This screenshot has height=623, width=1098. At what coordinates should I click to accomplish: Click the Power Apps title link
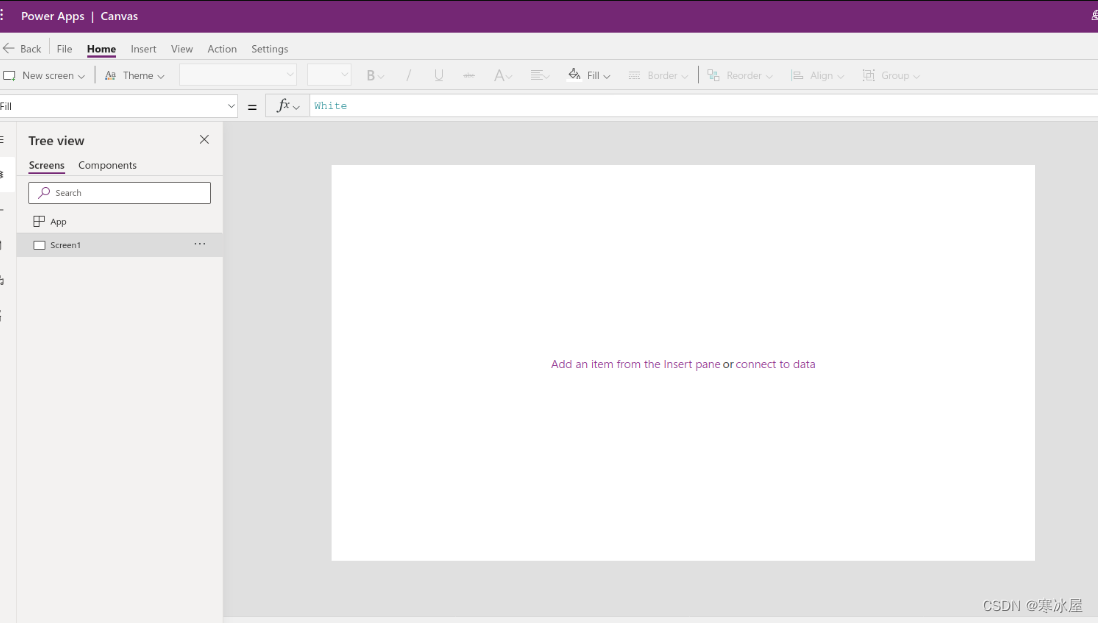click(53, 16)
